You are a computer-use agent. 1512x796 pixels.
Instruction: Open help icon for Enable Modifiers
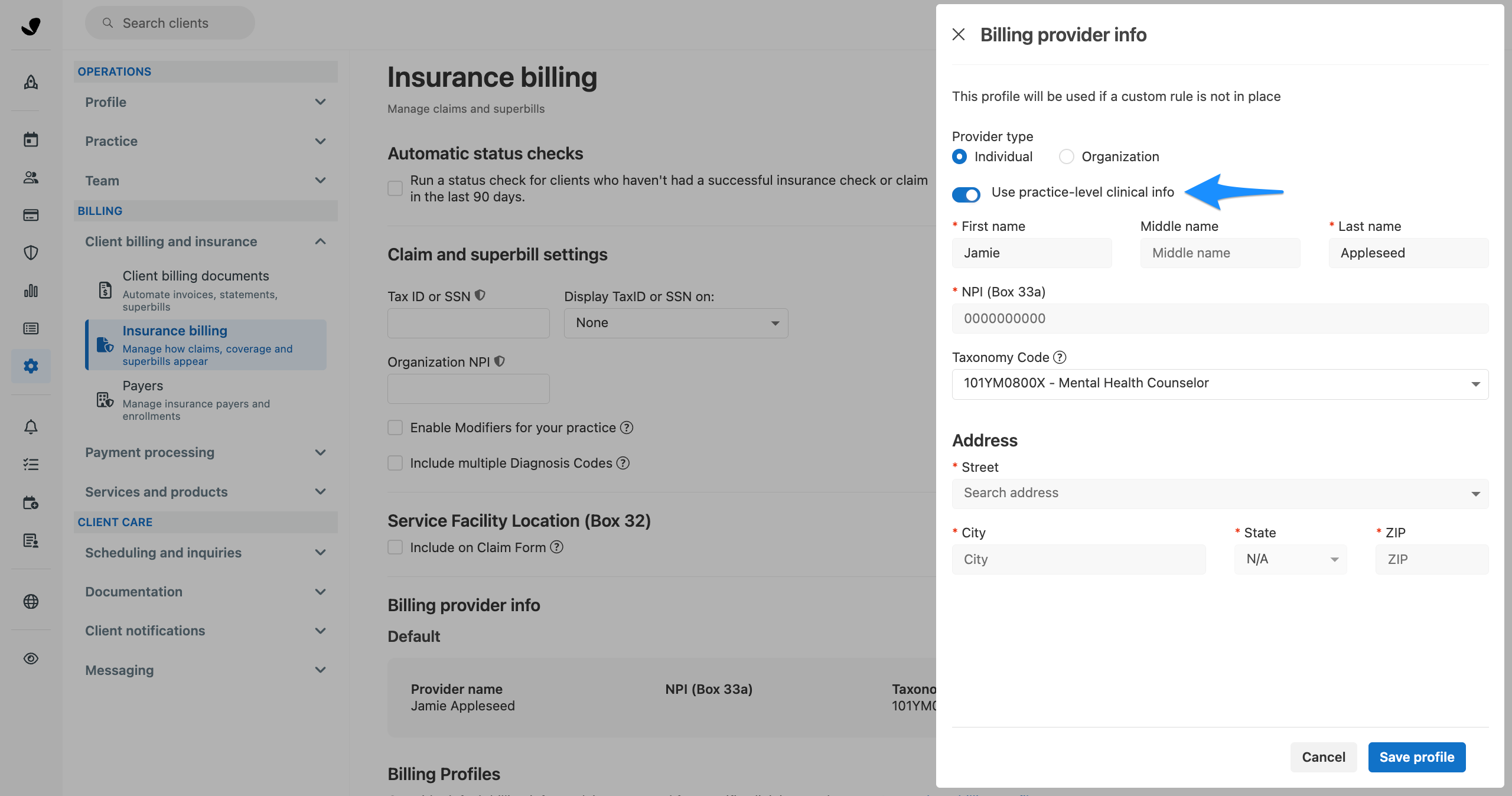pos(627,428)
